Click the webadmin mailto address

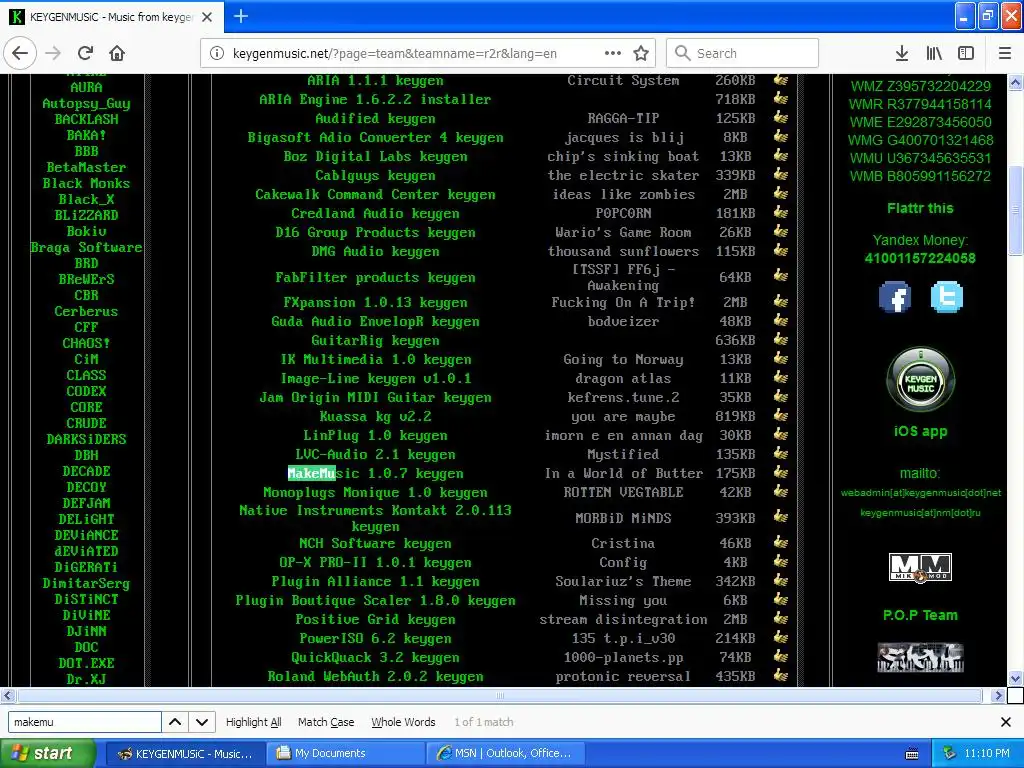coord(920,493)
